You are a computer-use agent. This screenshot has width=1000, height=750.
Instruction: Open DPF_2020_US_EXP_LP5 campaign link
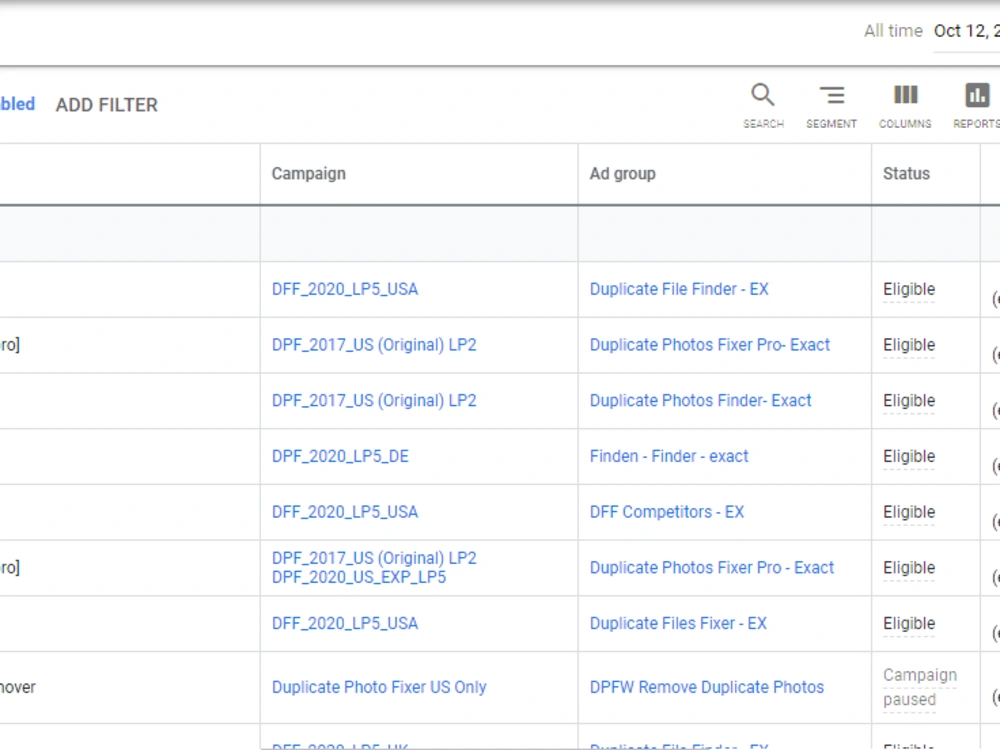tap(359, 577)
